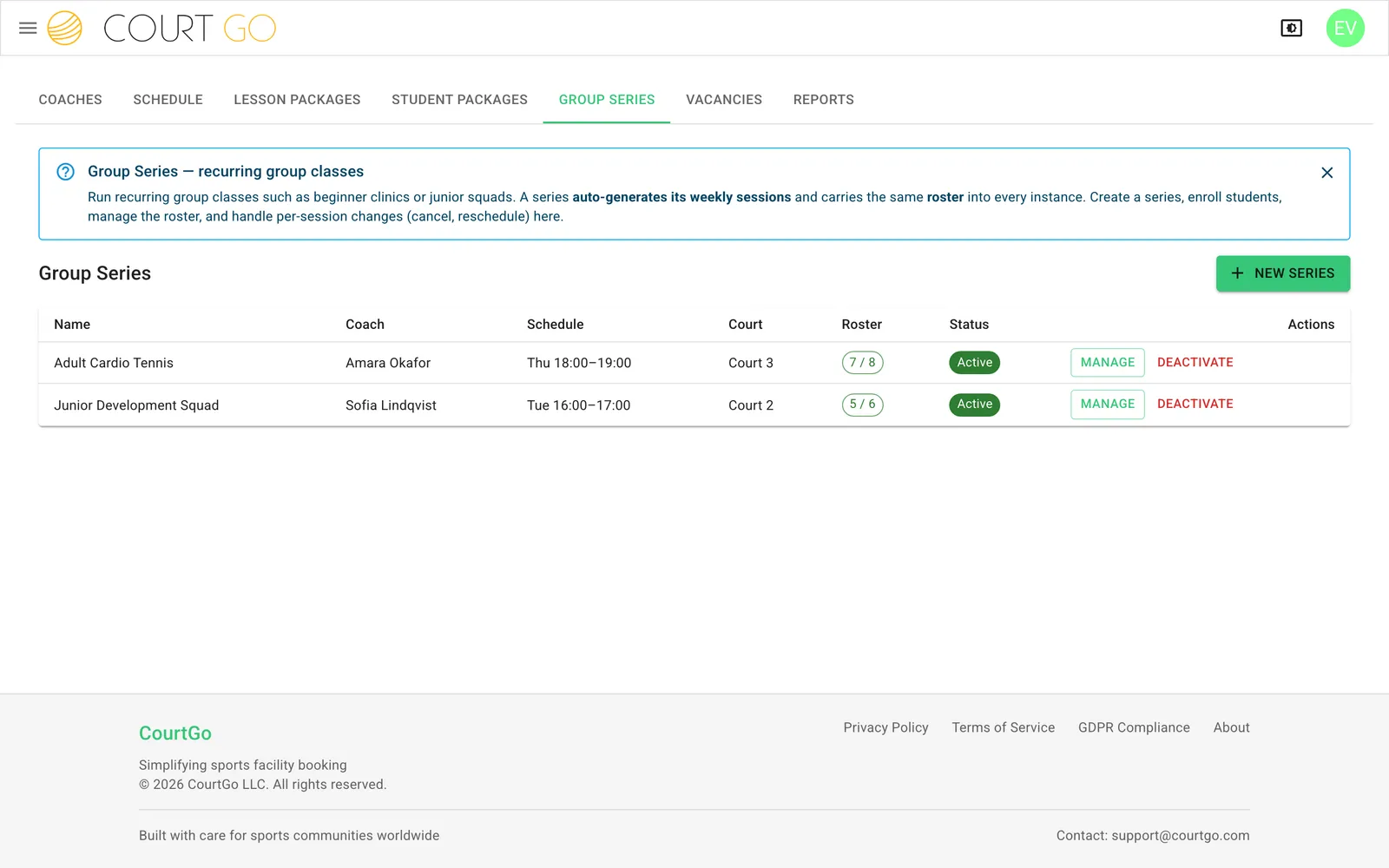This screenshot has height=868, width=1389.
Task: Go to the Lesson Packages tab
Action: (297, 100)
